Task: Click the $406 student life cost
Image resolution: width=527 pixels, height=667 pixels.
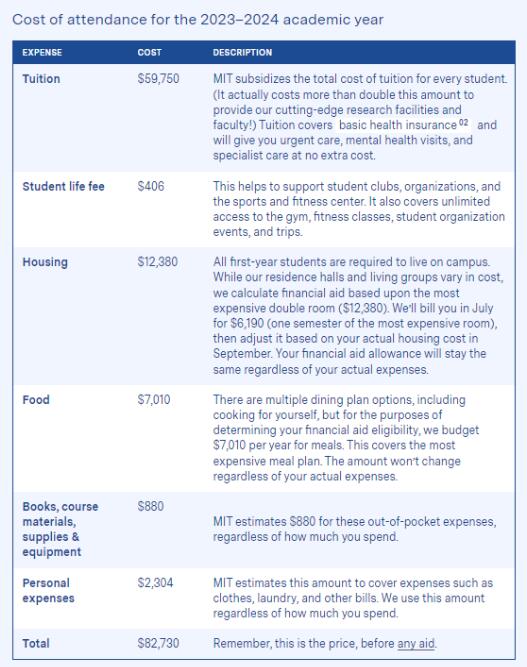Action: (151, 187)
